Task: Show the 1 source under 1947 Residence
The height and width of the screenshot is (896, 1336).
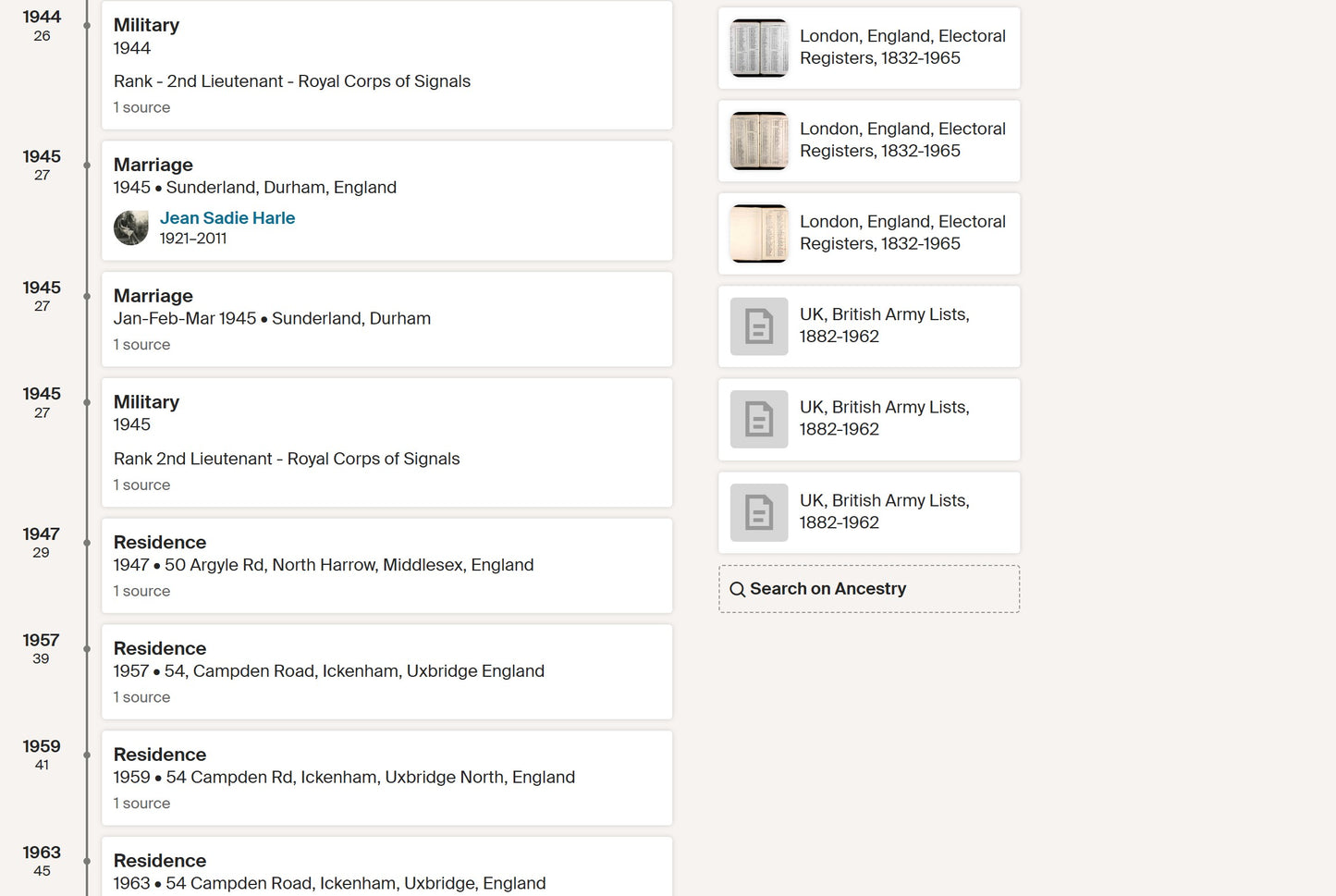Action: click(x=141, y=592)
